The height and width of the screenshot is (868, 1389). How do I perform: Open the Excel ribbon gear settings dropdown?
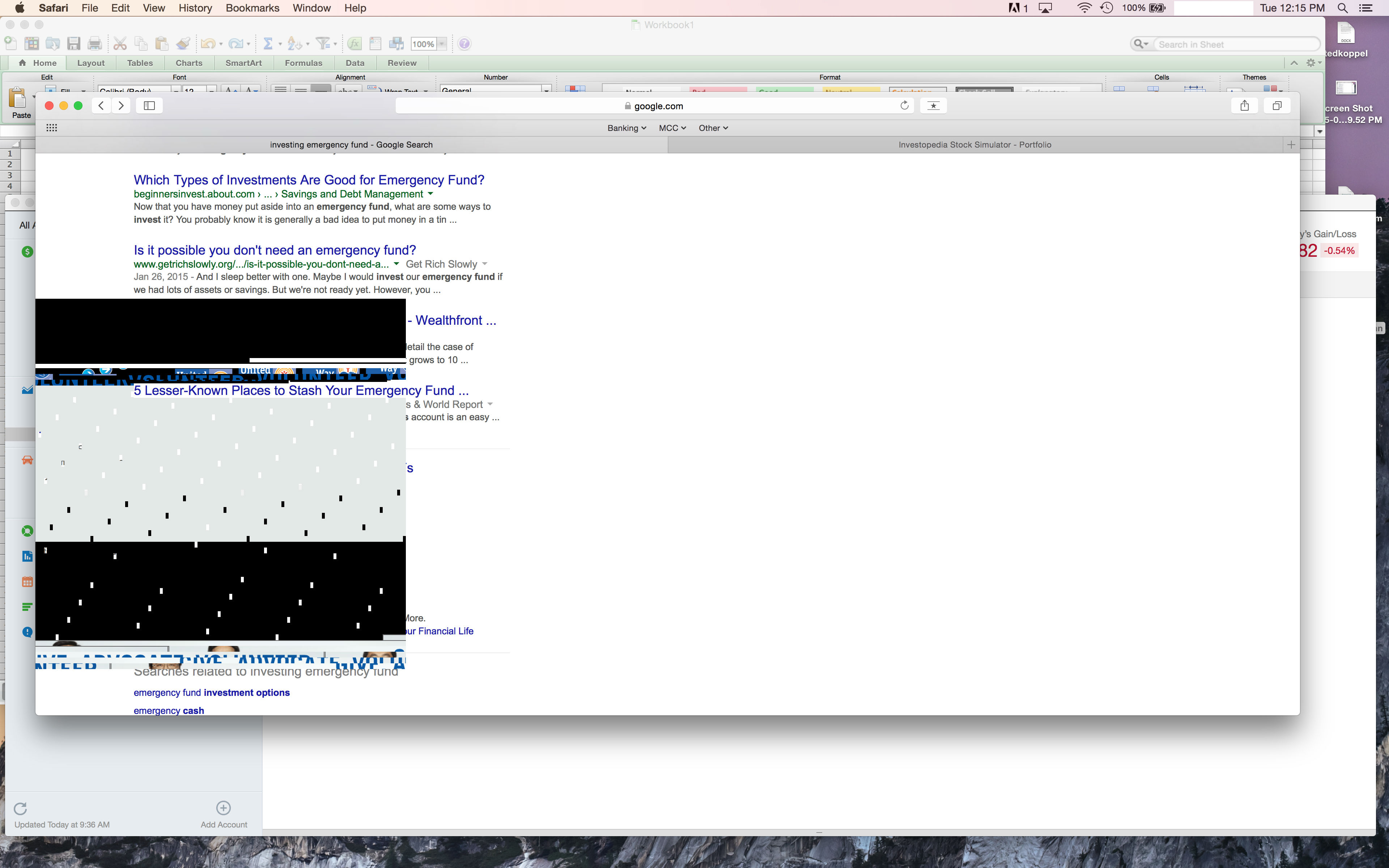click(1313, 63)
